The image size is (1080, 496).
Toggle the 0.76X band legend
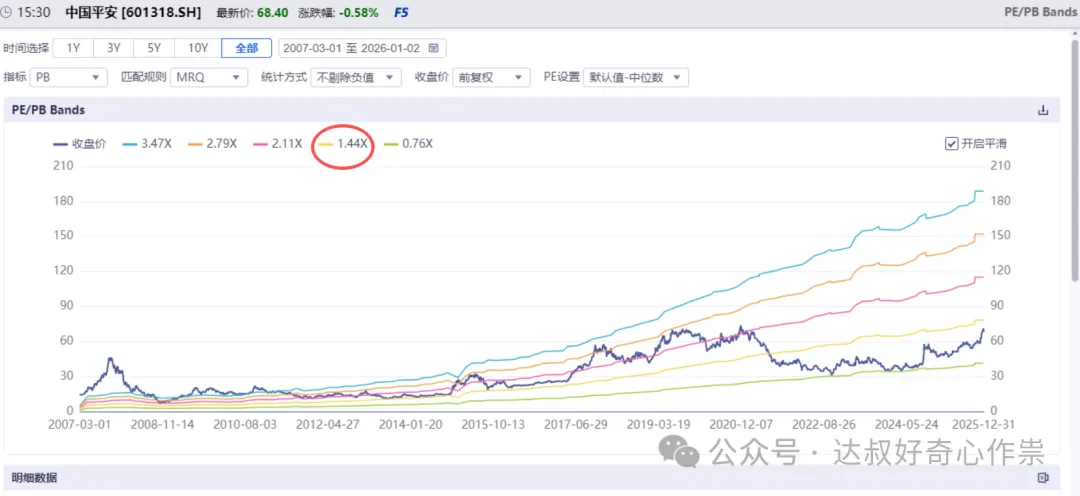(408, 144)
